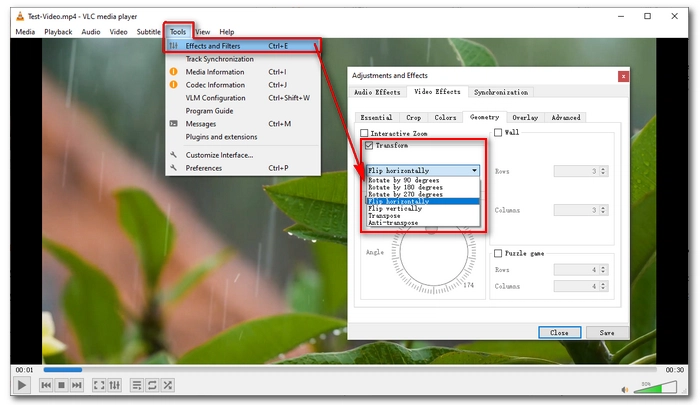700x405 pixels.
Task: Choose Flip vertically list option
Action: (423, 209)
